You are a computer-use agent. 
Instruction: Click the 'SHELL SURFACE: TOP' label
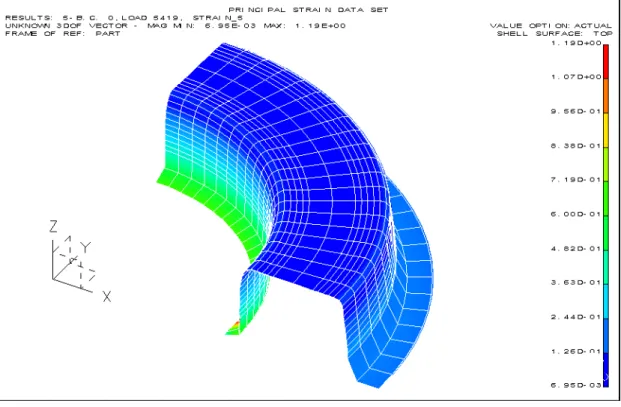[x=555, y=34]
